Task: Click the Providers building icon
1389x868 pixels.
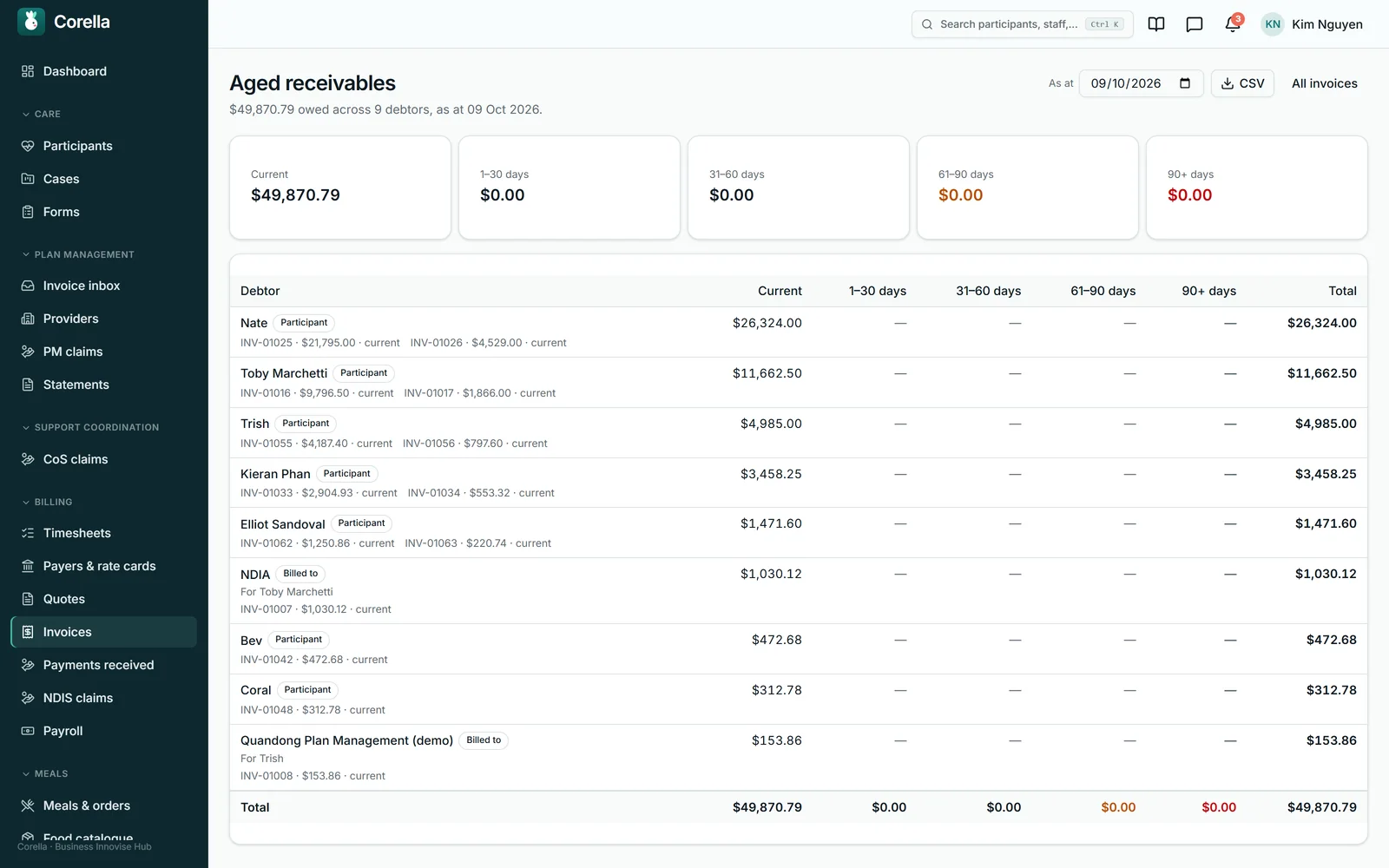Action: click(28, 319)
